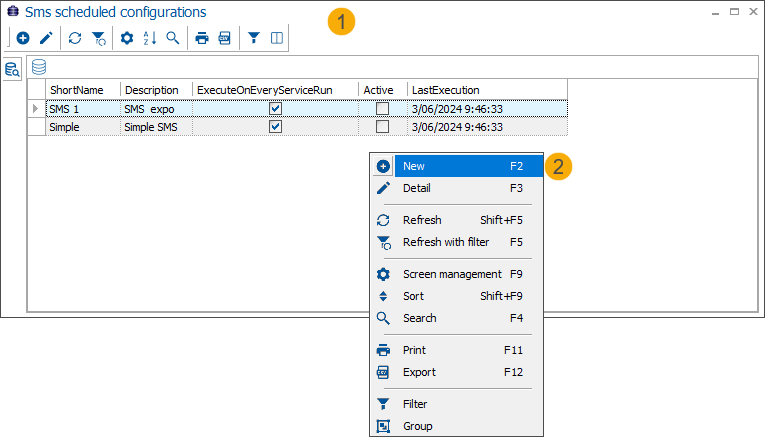
Task: Choose Print F11 from context menu
Action: click(458, 350)
